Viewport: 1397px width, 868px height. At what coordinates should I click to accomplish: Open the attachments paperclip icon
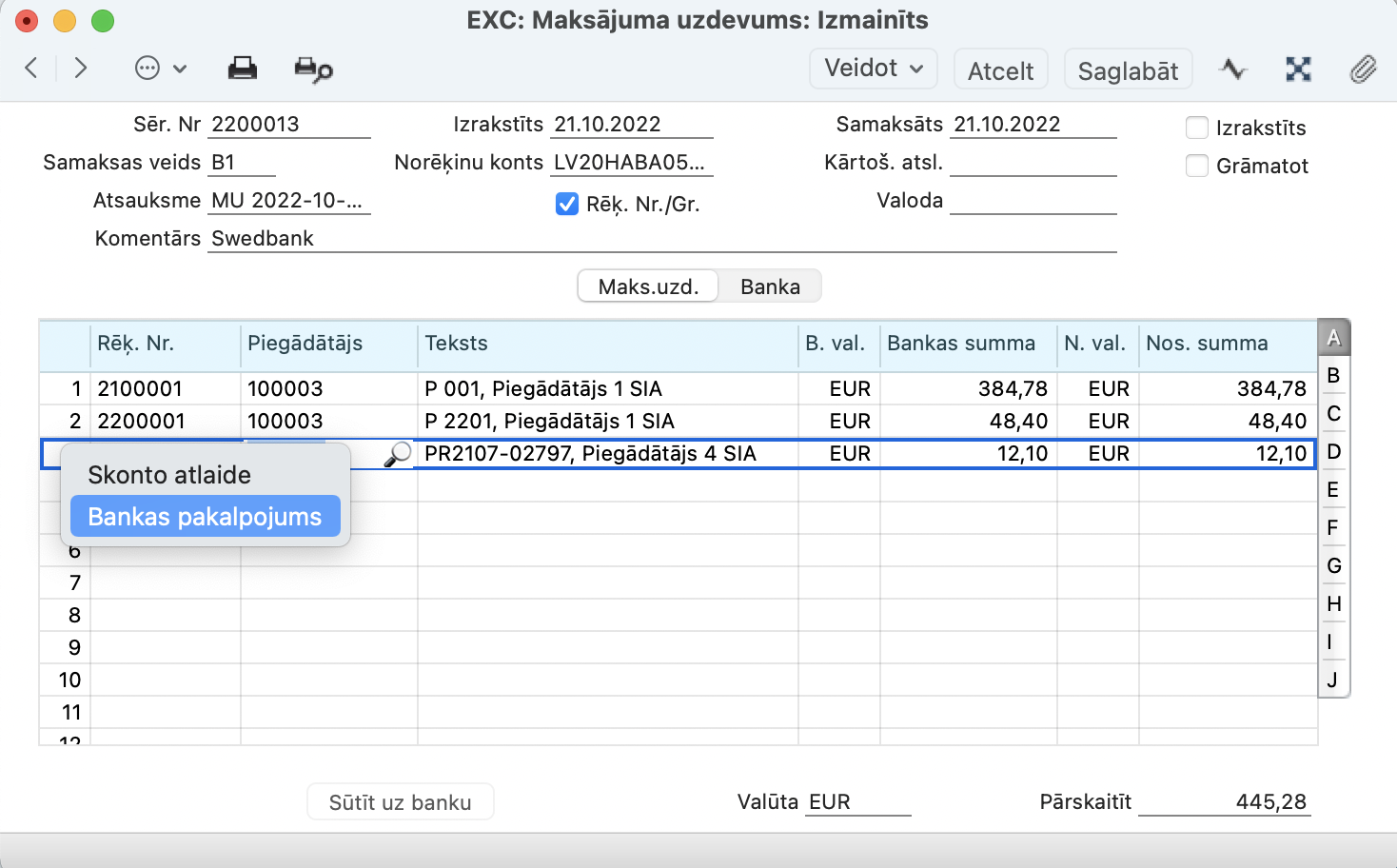coord(1363,69)
